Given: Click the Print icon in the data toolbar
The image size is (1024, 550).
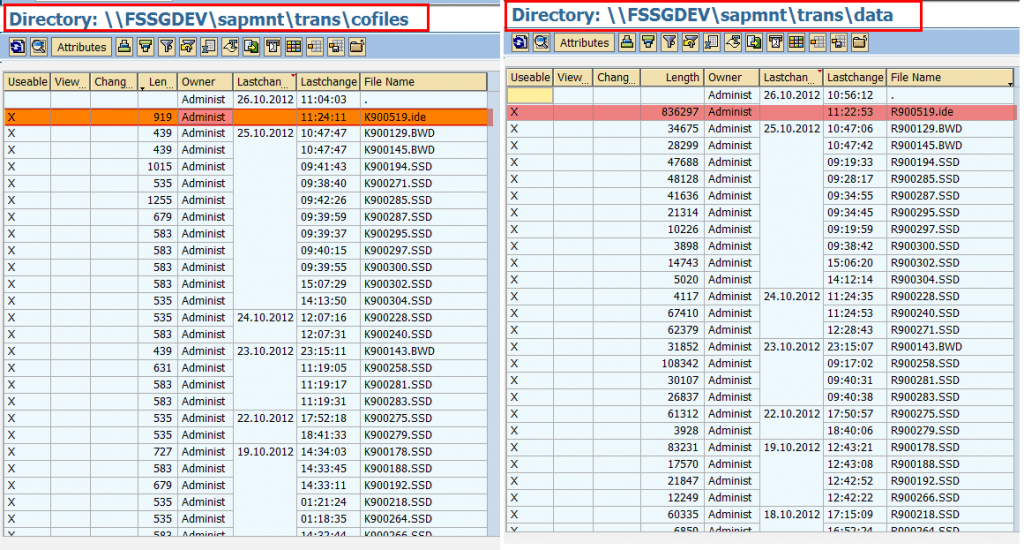Looking at the screenshot, I should pyautogui.click(x=627, y=42).
